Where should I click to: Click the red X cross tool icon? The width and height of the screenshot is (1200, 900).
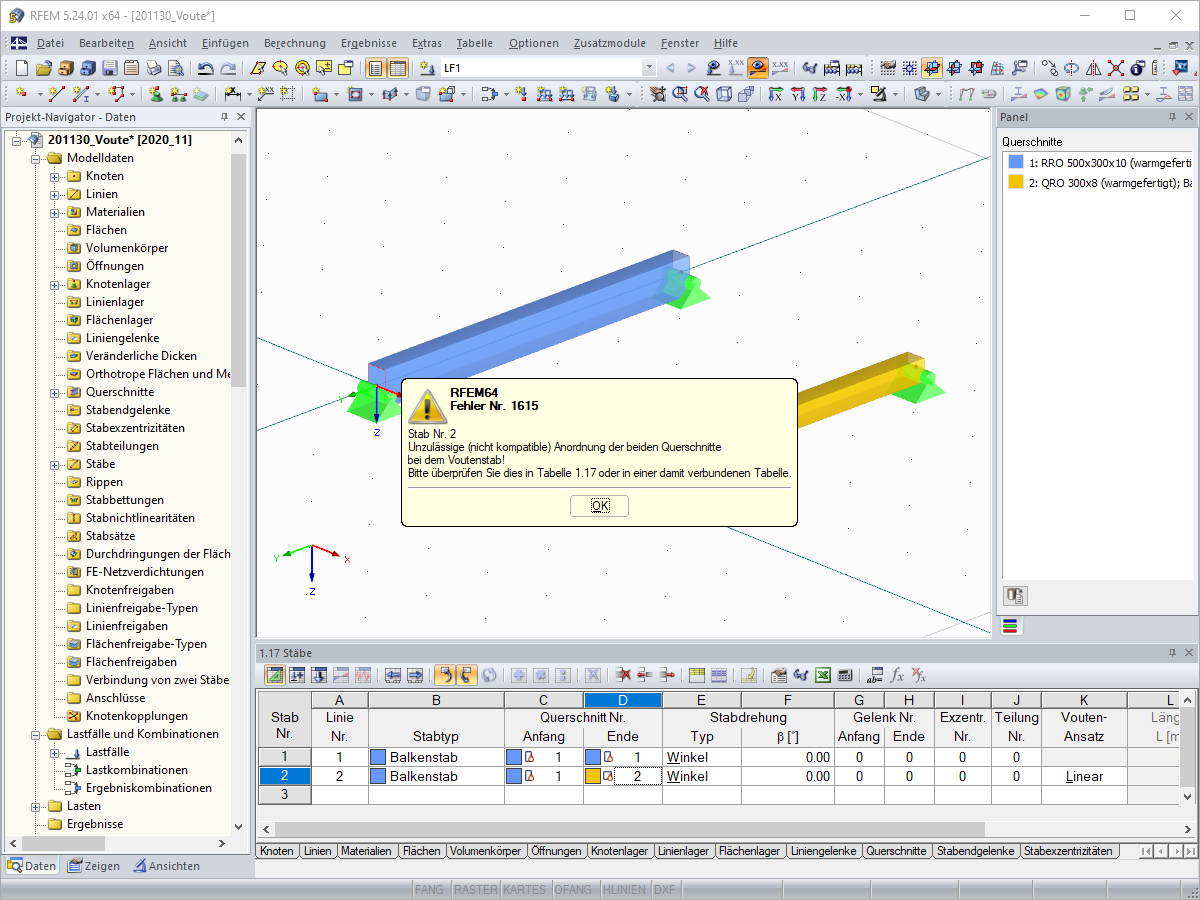point(1115,68)
